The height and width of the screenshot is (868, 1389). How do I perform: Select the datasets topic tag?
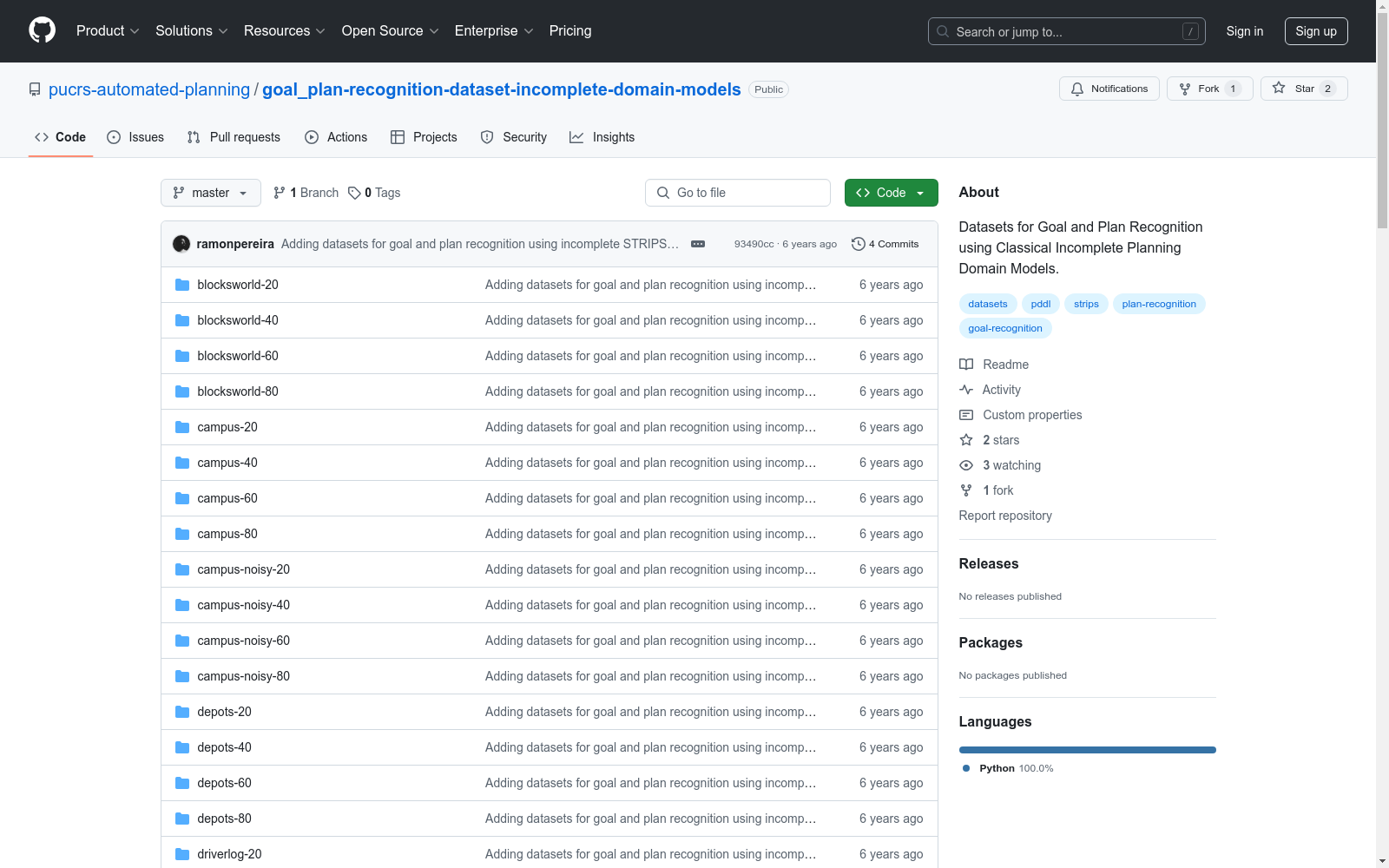988,304
